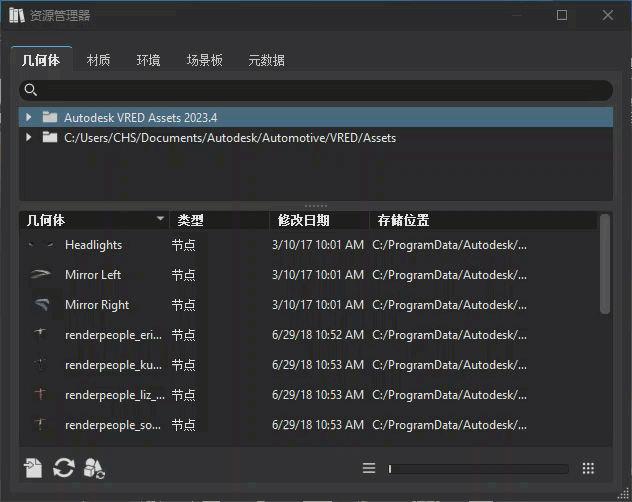Image resolution: width=632 pixels, height=502 pixels.
Task: Sort by the 几何体 column header
Action: pos(94,220)
